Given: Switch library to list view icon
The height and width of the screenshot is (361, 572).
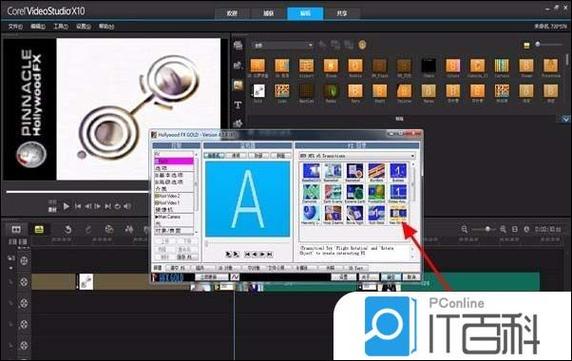Looking at the screenshot, I should point(526,45).
